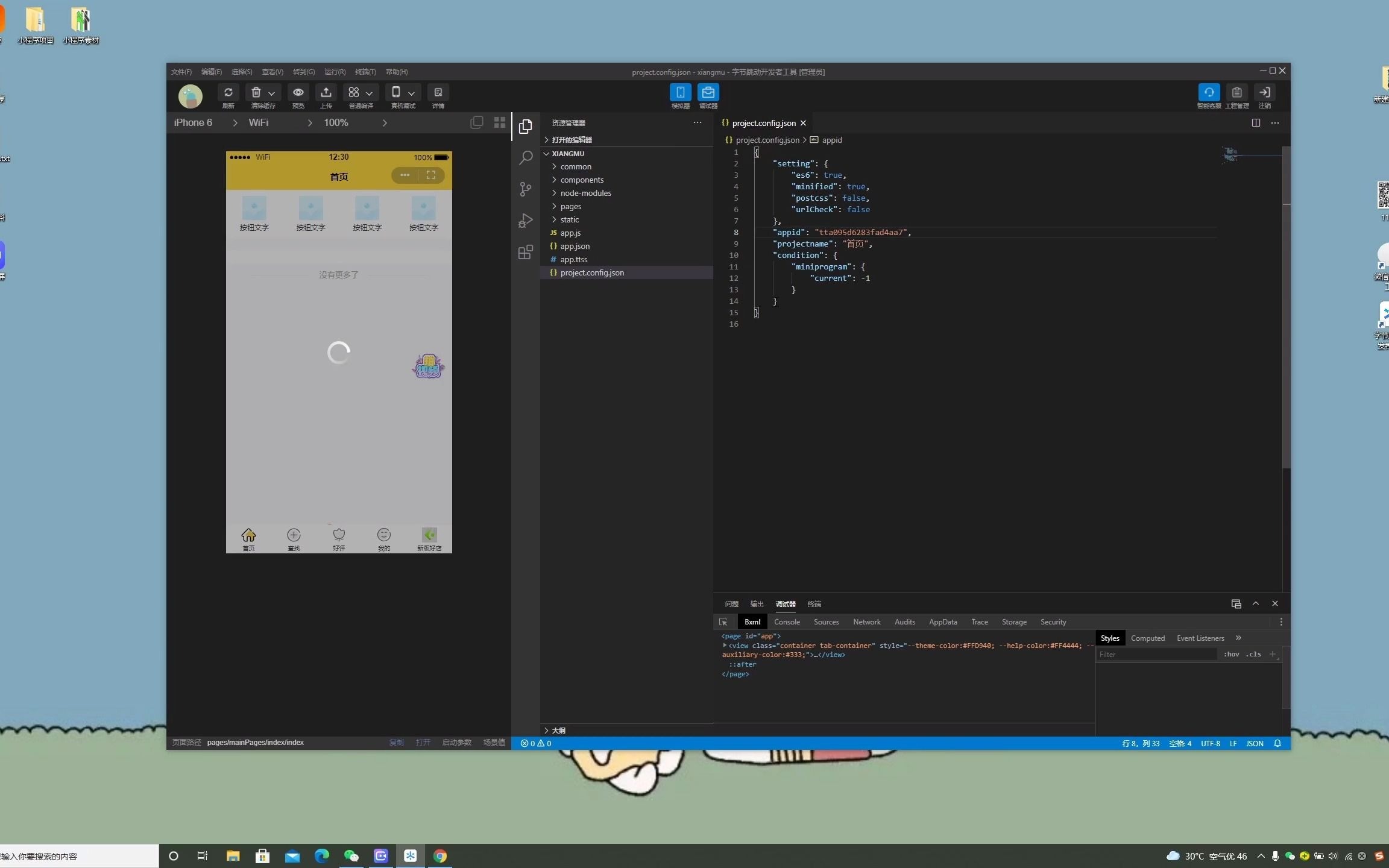Click project.config.json file to open it
The height and width of the screenshot is (868, 1389).
point(592,272)
